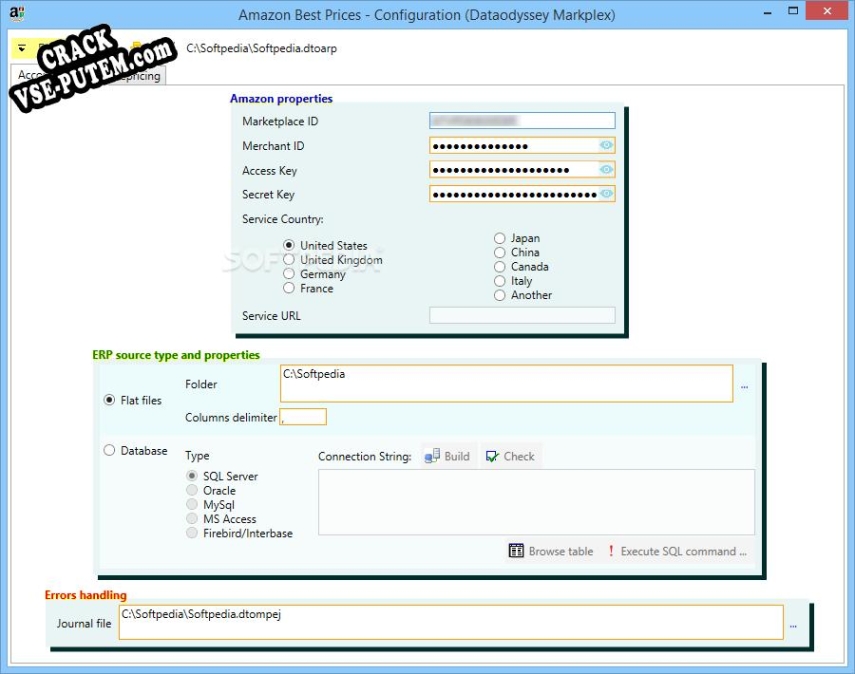Click the Service URL field
The height and width of the screenshot is (674, 855).
(x=522, y=315)
